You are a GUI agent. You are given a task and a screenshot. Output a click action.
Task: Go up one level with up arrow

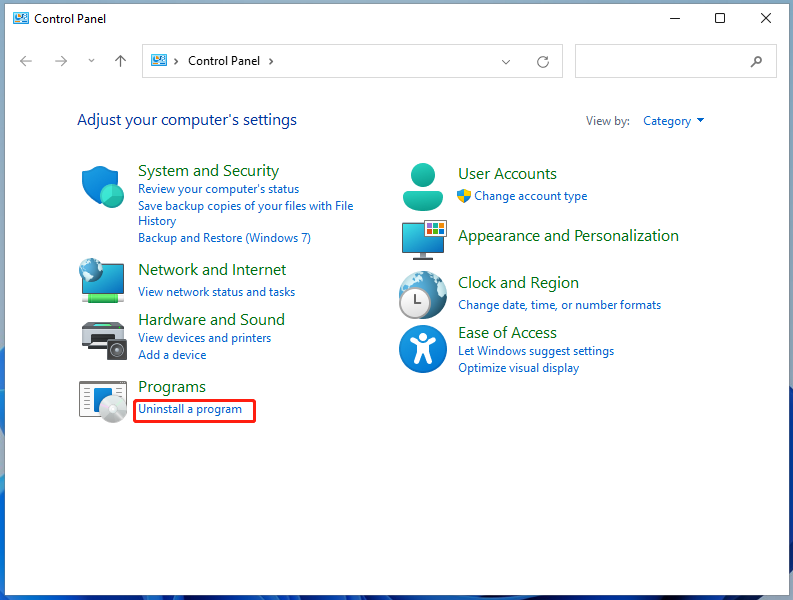tap(120, 61)
